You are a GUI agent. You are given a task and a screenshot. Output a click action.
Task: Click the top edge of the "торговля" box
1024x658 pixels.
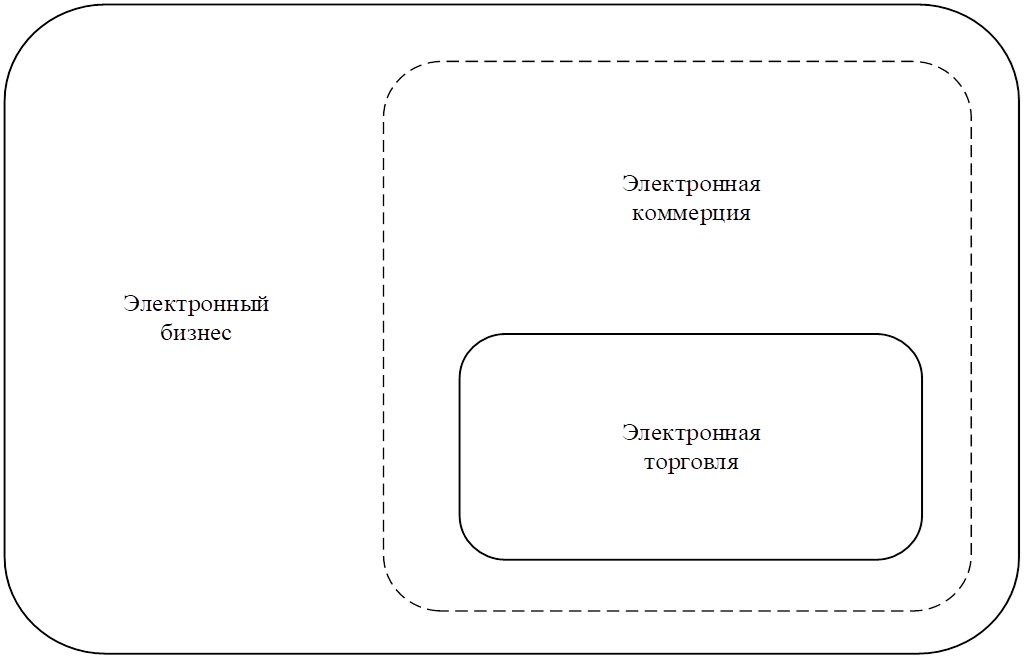pos(690,334)
